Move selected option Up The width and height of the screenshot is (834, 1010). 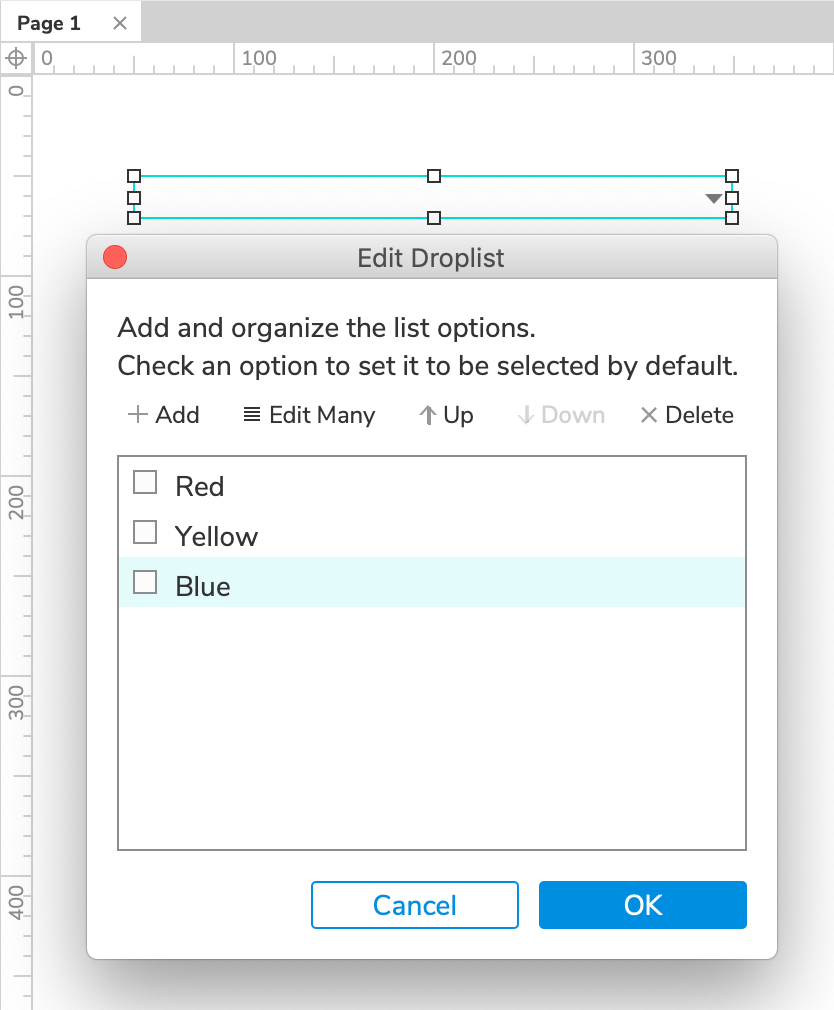pyautogui.click(x=446, y=415)
